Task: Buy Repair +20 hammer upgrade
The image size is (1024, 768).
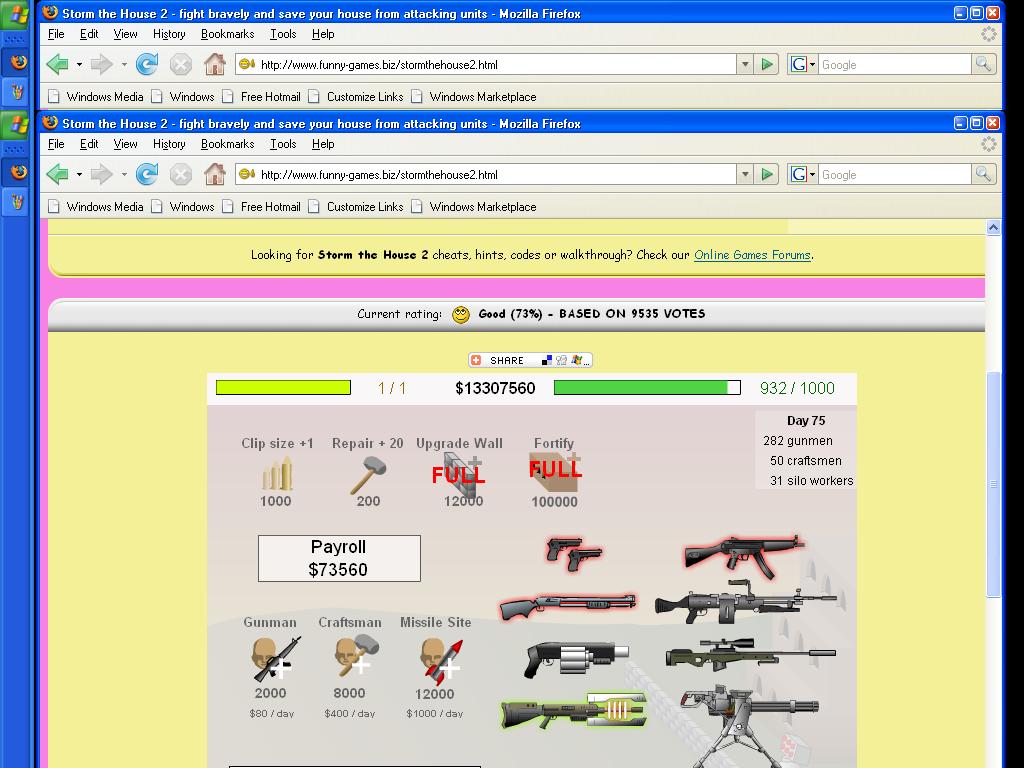Action: click(x=368, y=474)
